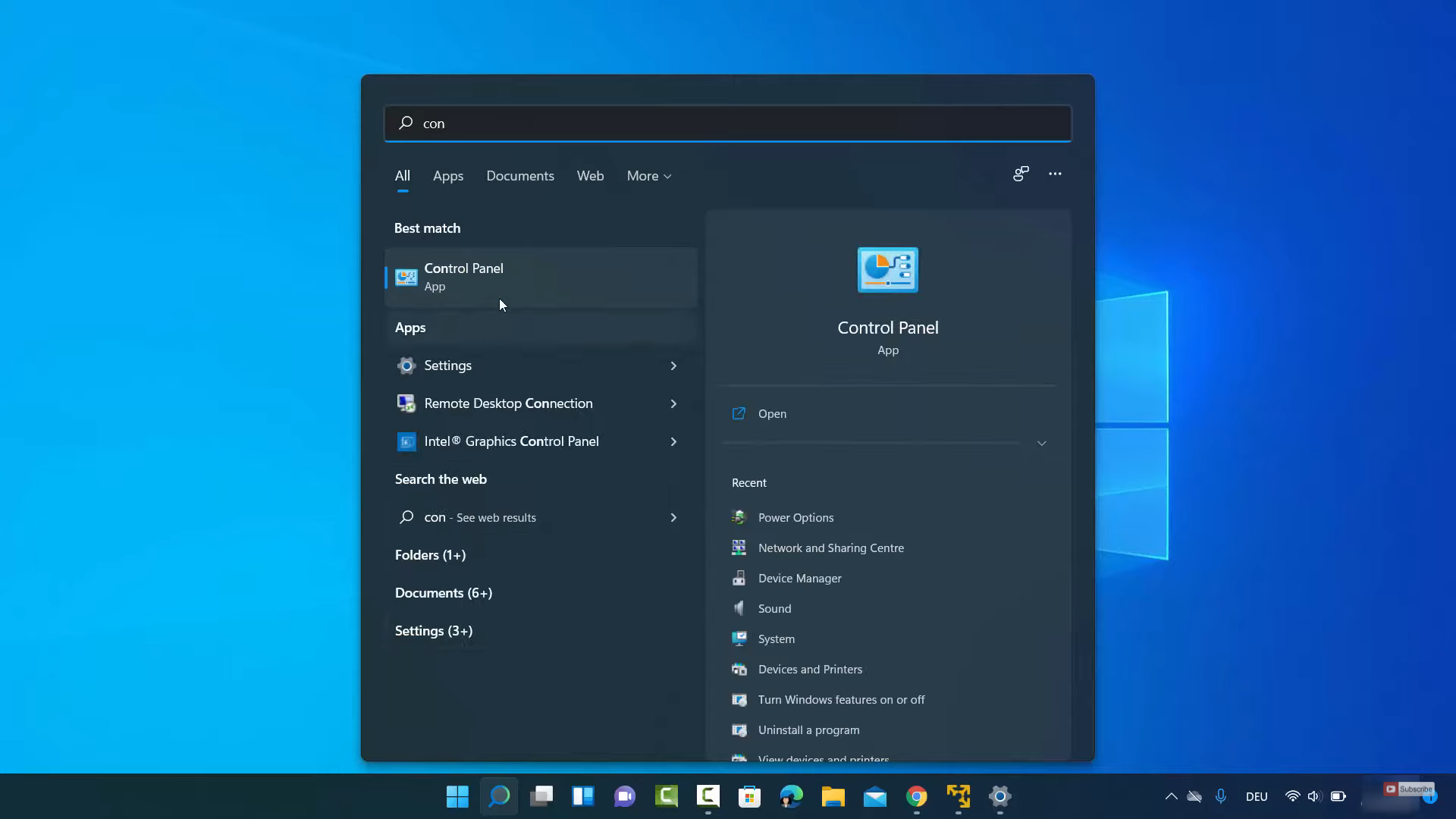Viewport: 1456px width, 819px height.
Task: Expand arrow next to Settings result
Action: tap(673, 366)
